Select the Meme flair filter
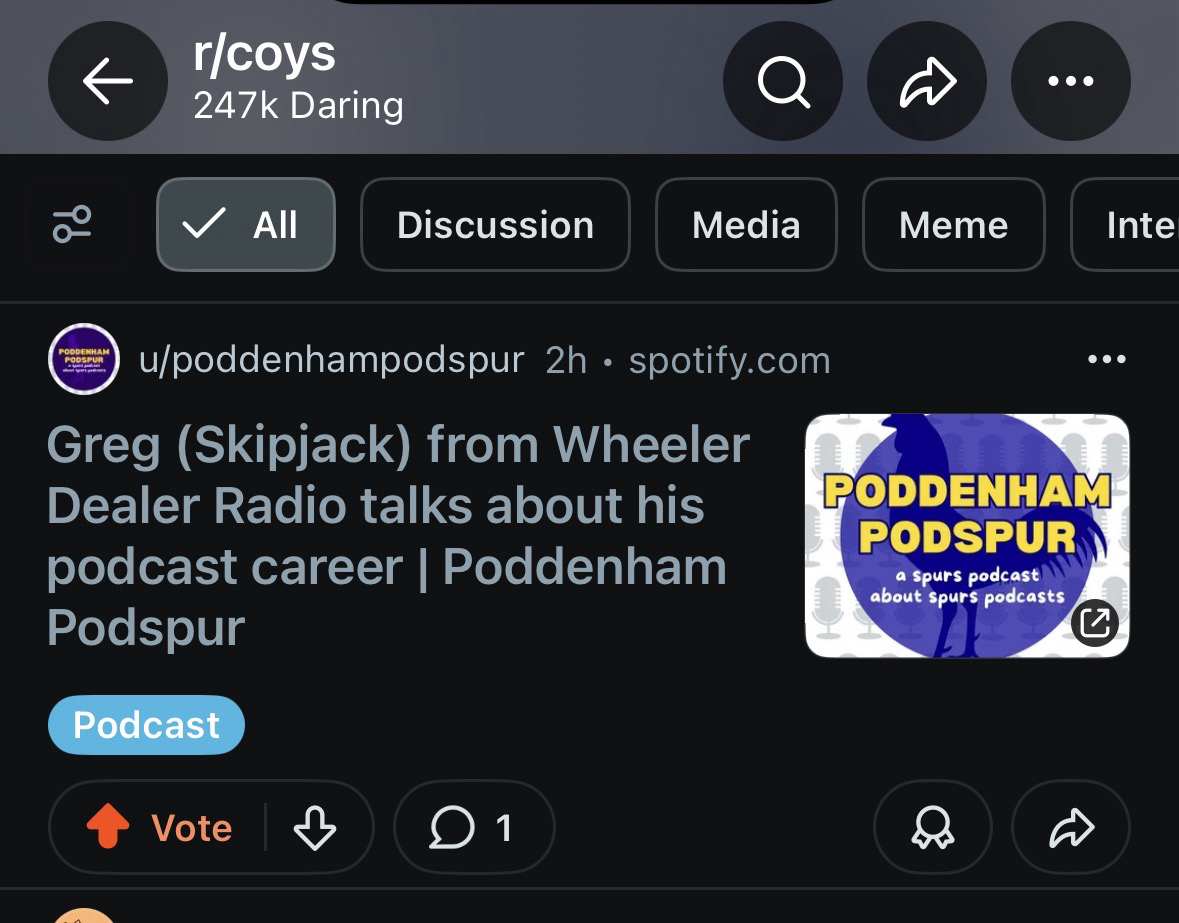The image size is (1179, 923). [x=953, y=225]
